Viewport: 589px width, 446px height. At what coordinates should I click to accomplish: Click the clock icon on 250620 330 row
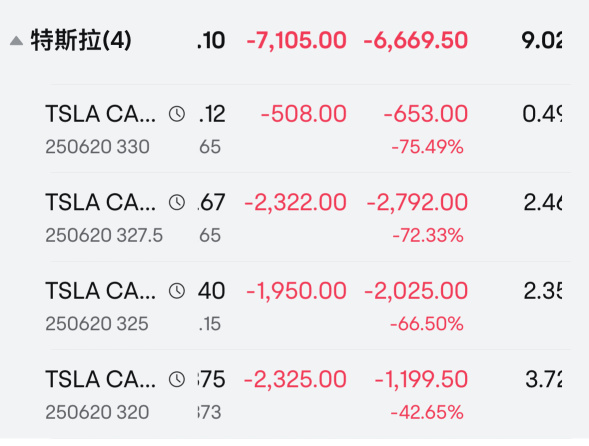(177, 114)
